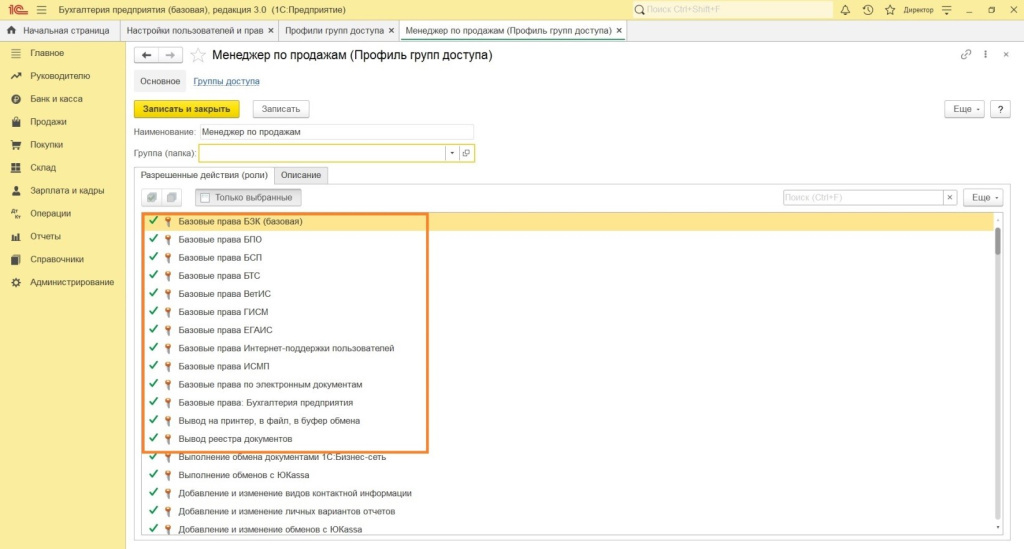Open 'Продажи' section in sidebar

point(48,122)
